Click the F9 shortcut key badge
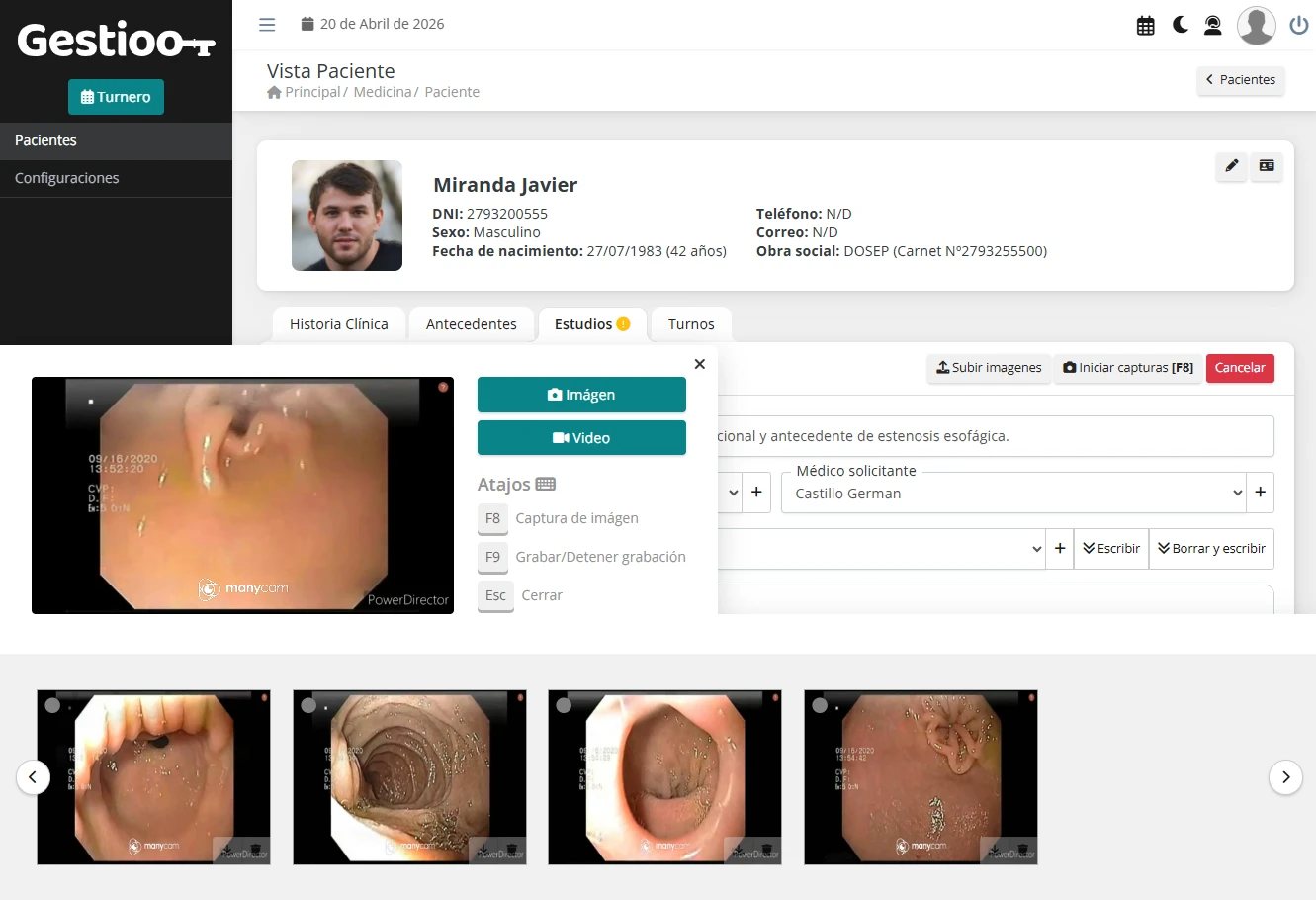 492,557
